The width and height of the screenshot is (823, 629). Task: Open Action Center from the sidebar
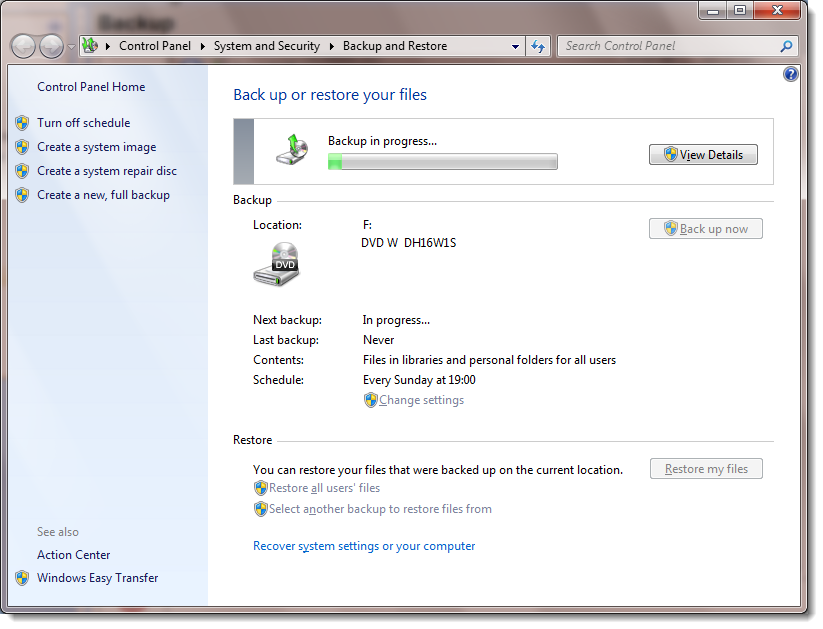(73, 555)
